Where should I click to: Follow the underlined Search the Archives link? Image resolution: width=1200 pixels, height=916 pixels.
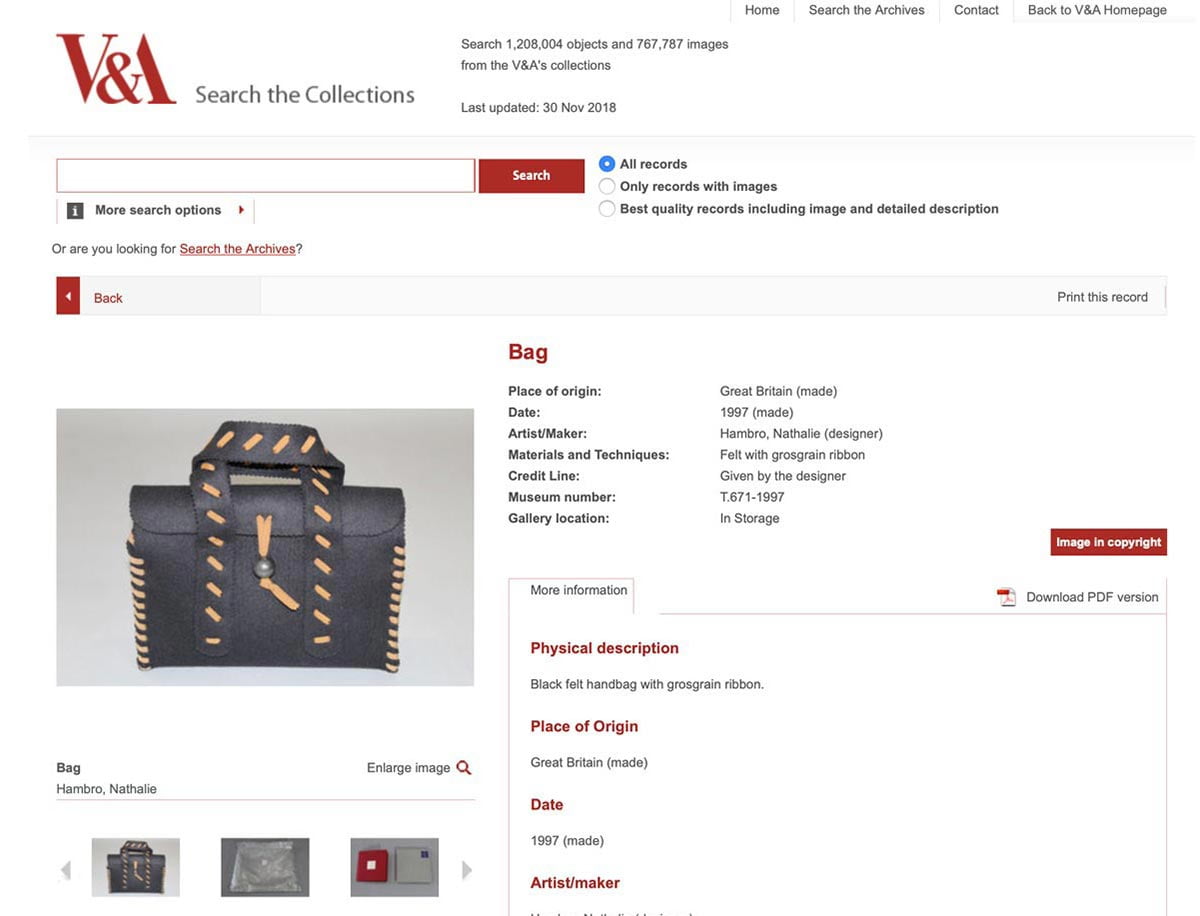click(237, 249)
